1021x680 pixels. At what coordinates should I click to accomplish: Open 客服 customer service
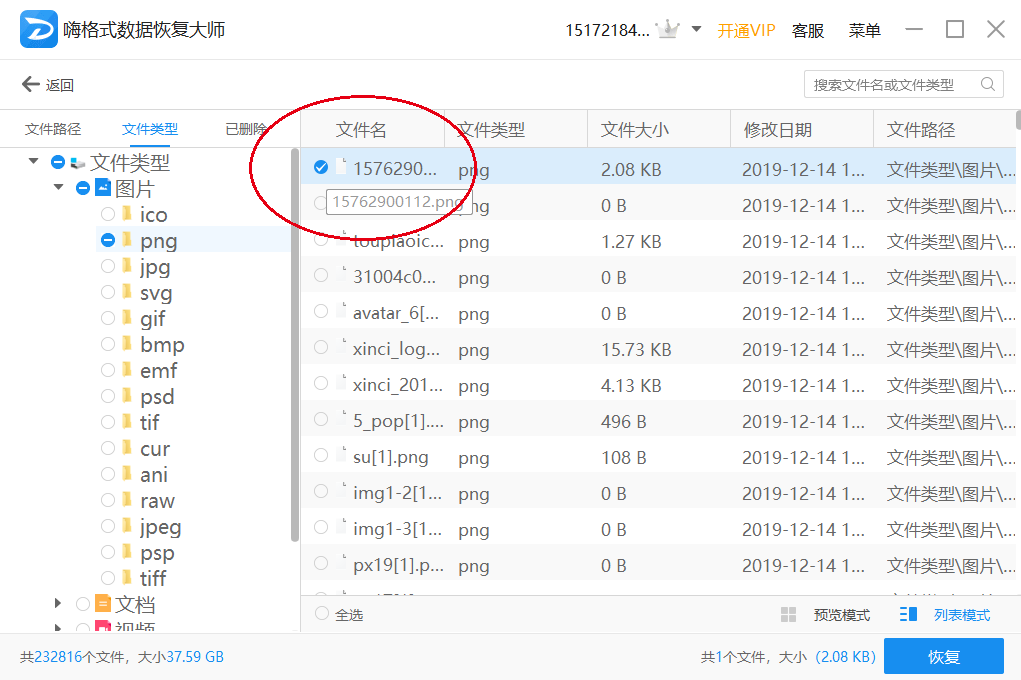tap(808, 31)
